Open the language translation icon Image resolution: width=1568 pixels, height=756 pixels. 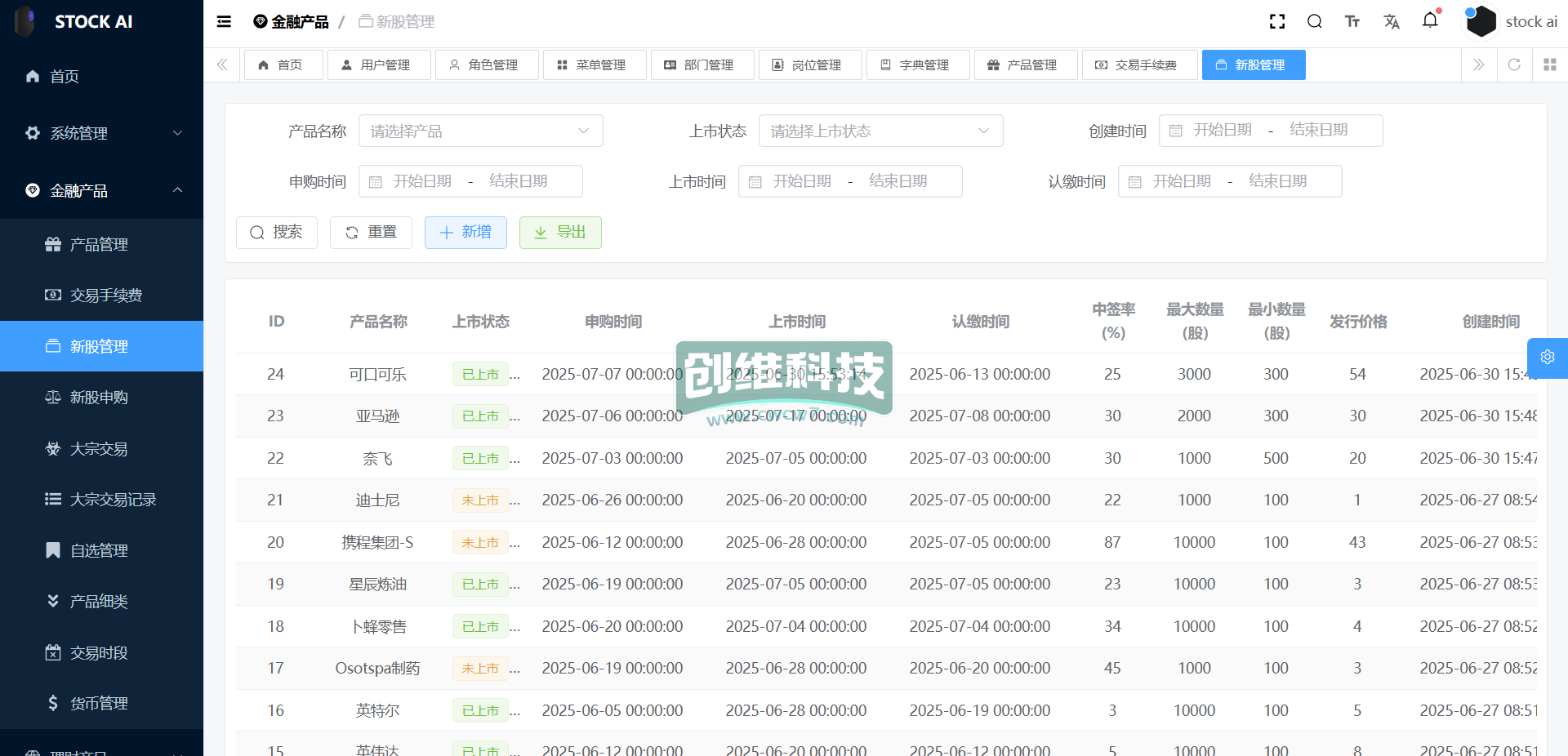(x=1392, y=22)
